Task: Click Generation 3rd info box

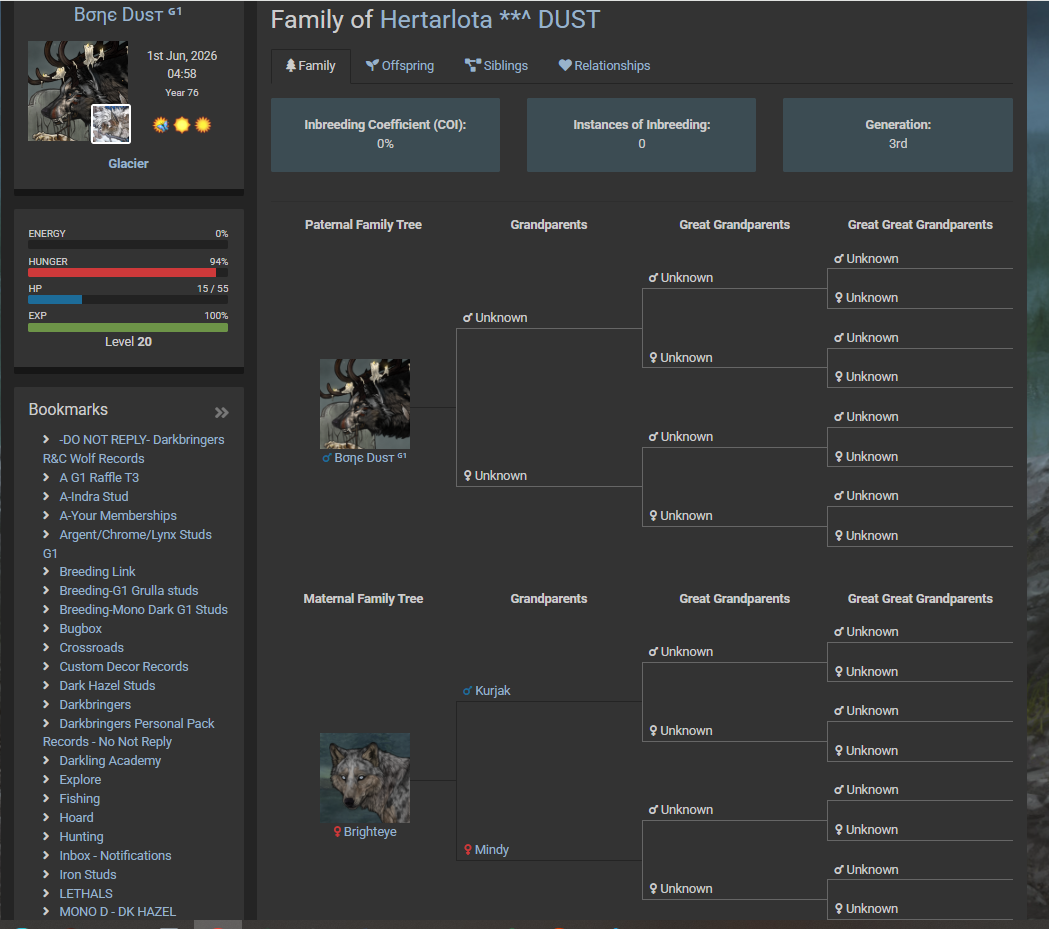Action: tap(898, 134)
